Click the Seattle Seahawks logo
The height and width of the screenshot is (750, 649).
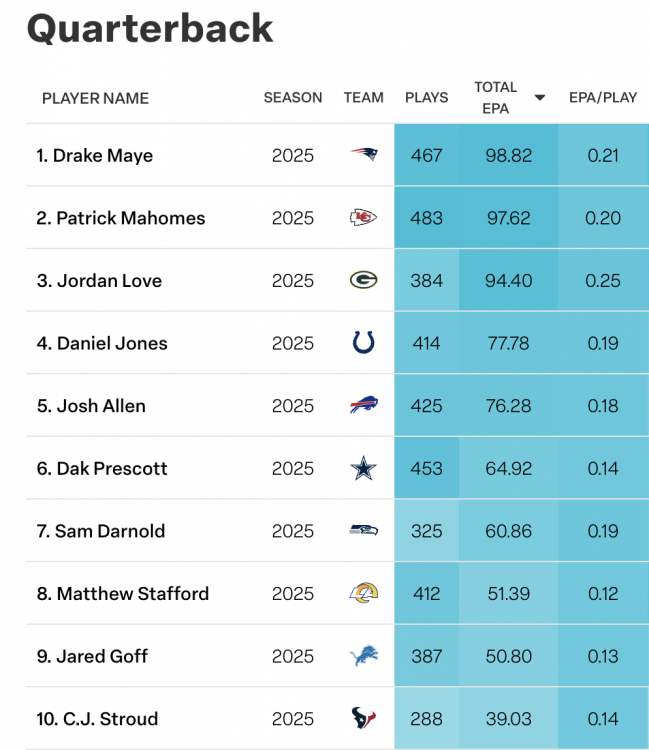coord(364,530)
